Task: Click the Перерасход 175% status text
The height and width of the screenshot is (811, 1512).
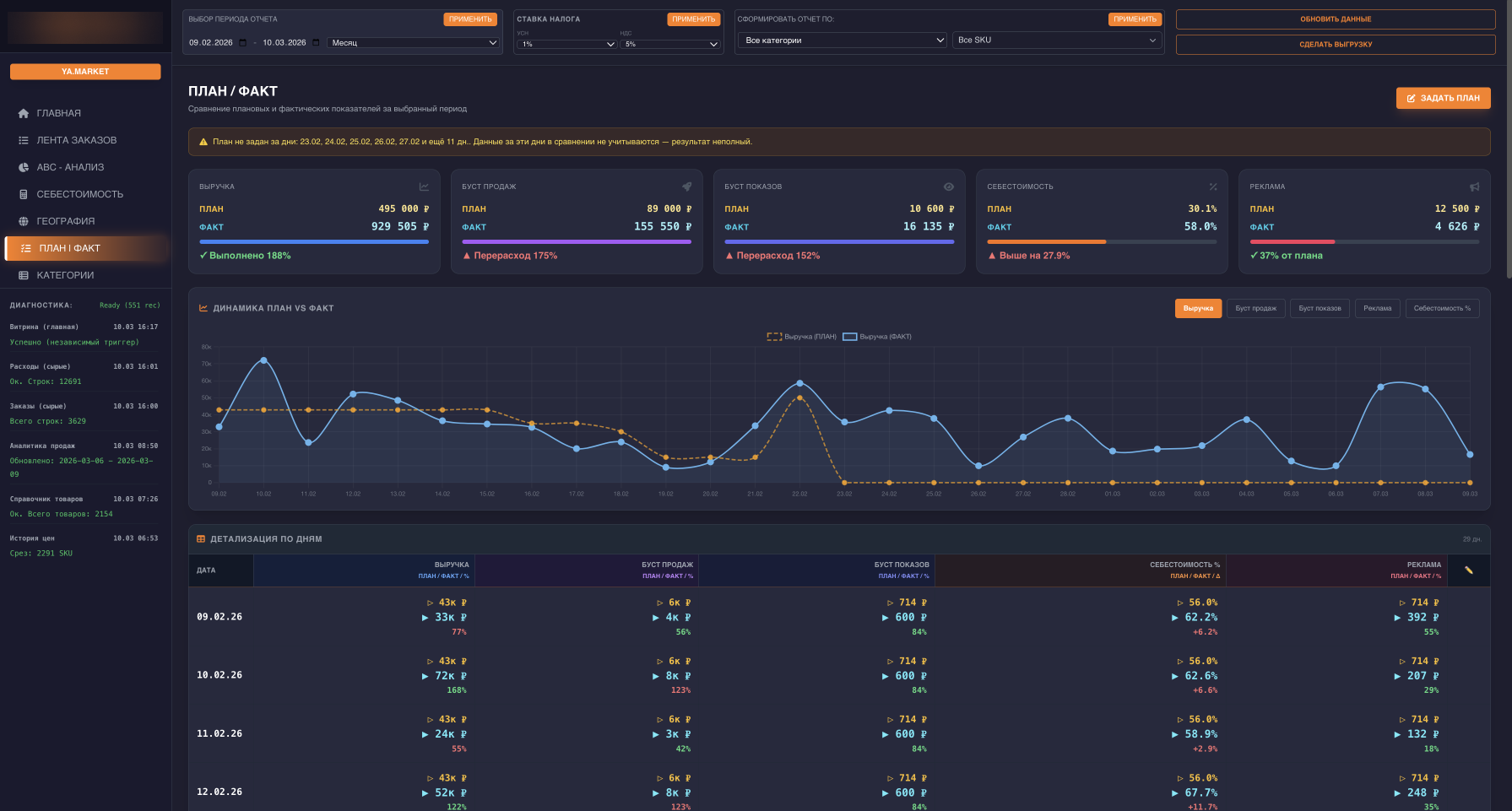Action: pyautogui.click(x=510, y=256)
